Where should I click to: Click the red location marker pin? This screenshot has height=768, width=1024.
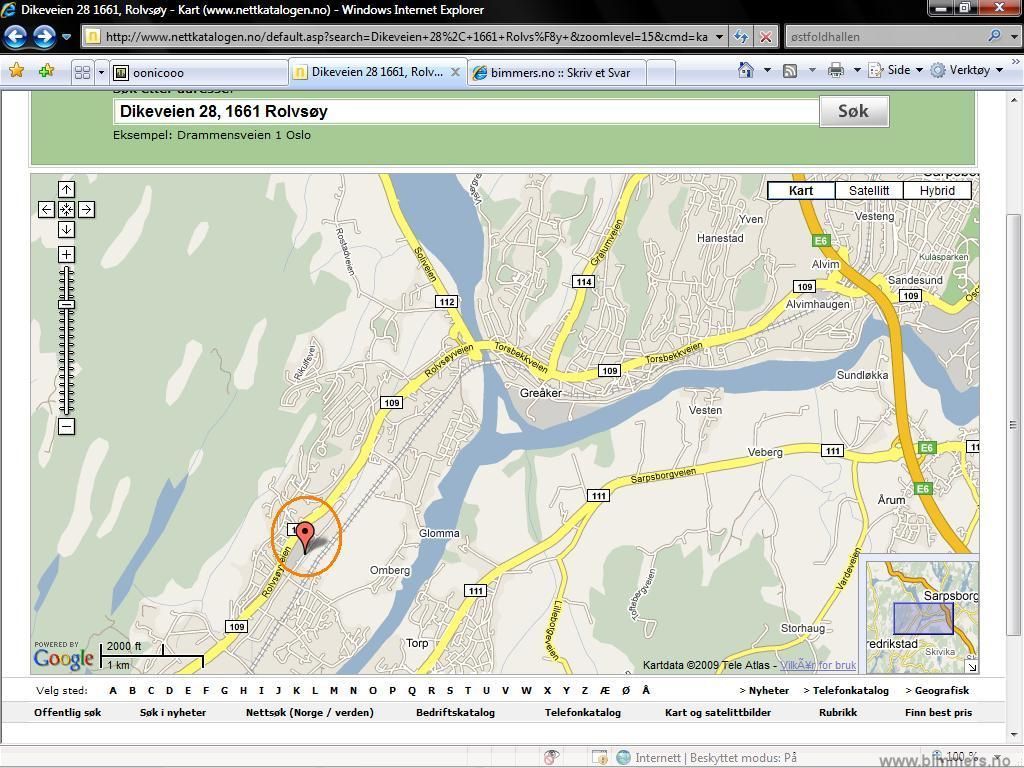pyautogui.click(x=305, y=537)
